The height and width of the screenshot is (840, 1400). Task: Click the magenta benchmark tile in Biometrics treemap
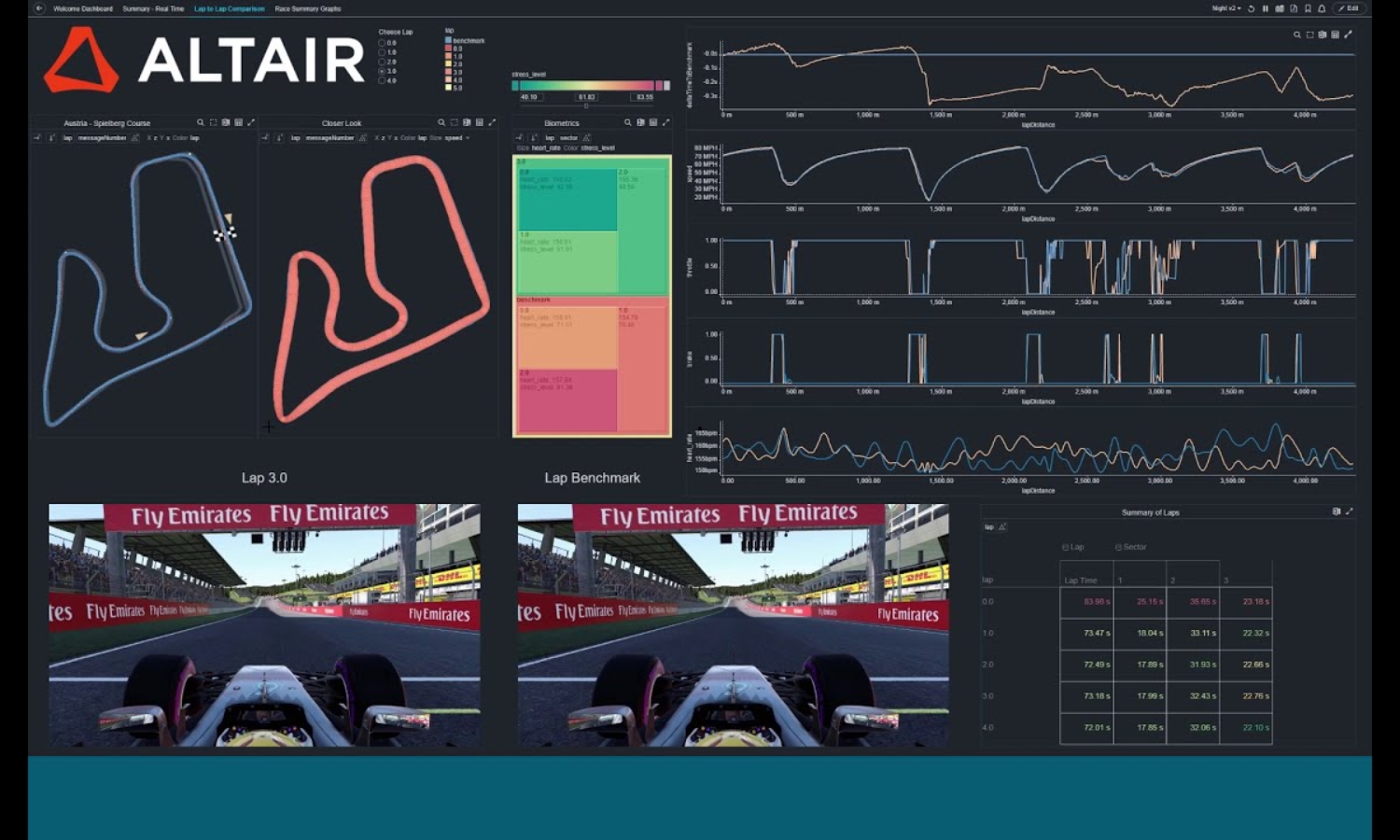[567, 400]
